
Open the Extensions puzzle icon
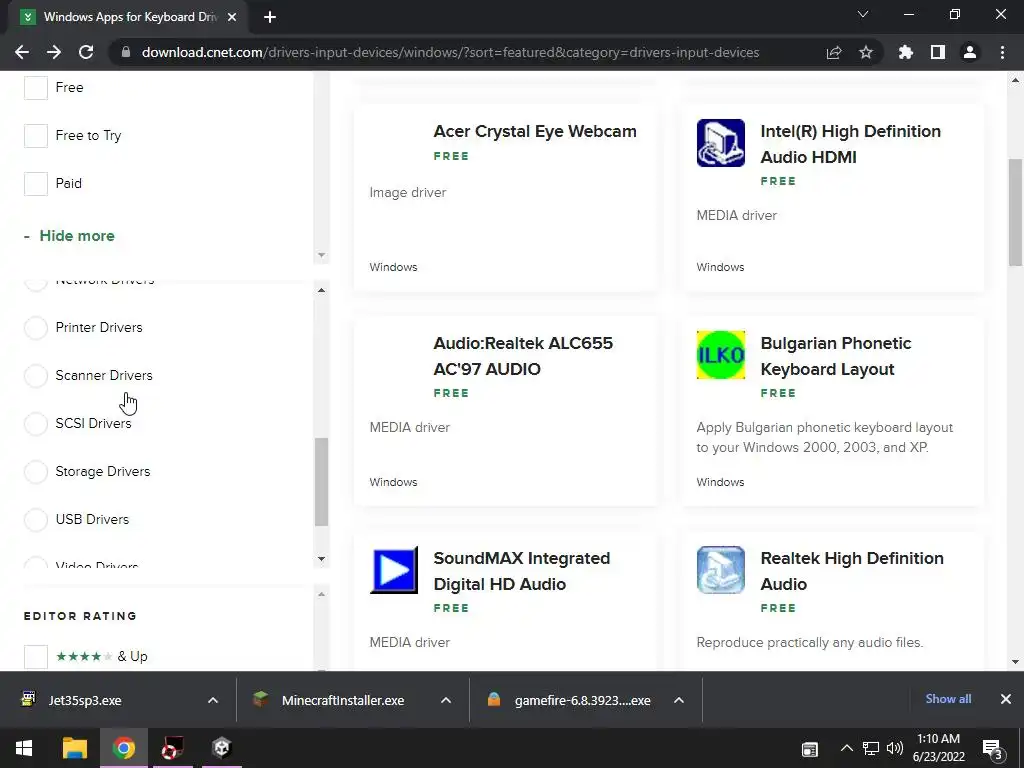click(906, 52)
